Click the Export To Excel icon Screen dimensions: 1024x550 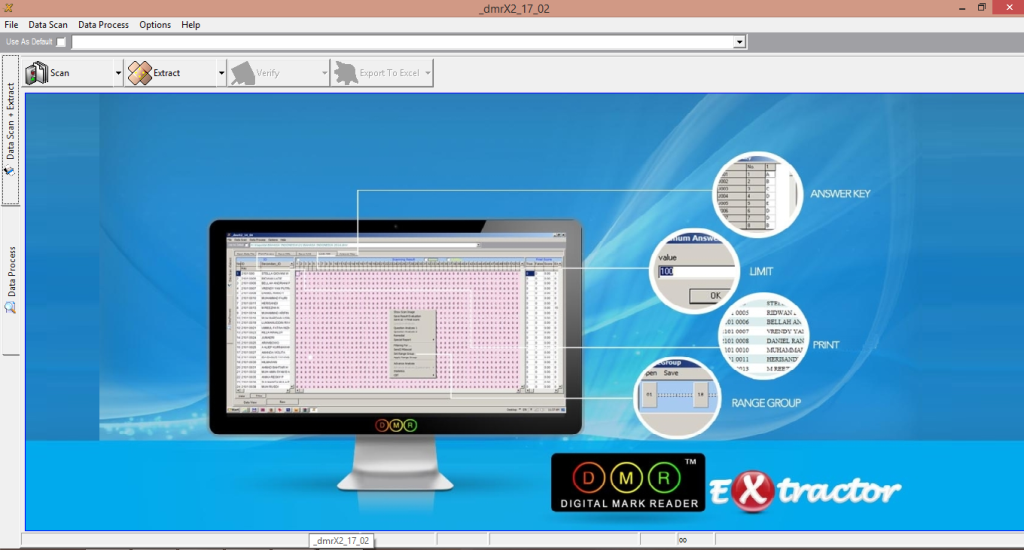click(x=345, y=73)
